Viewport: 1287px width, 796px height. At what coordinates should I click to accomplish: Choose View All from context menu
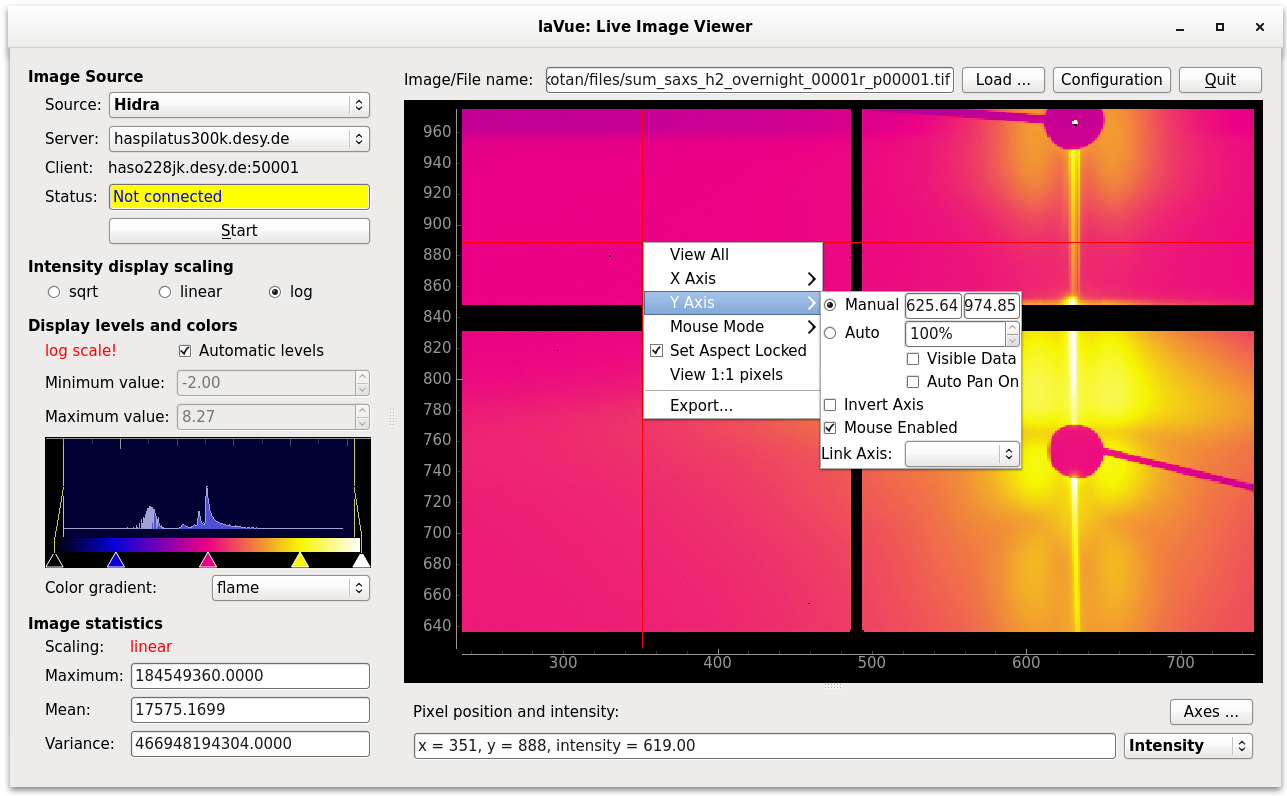(x=699, y=255)
